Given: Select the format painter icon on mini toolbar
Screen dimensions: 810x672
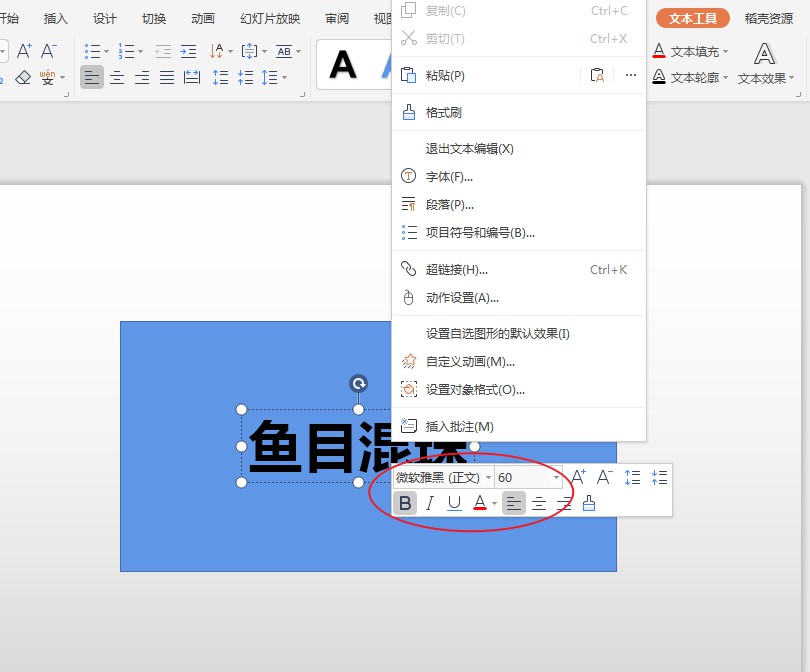Looking at the screenshot, I should coord(589,503).
